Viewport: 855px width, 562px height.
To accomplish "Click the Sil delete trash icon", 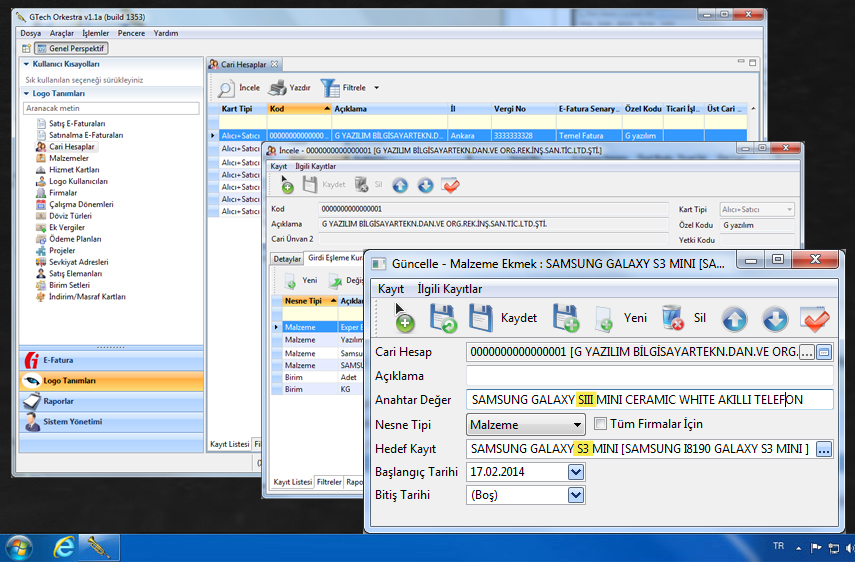I will click(x=673, y=318).
